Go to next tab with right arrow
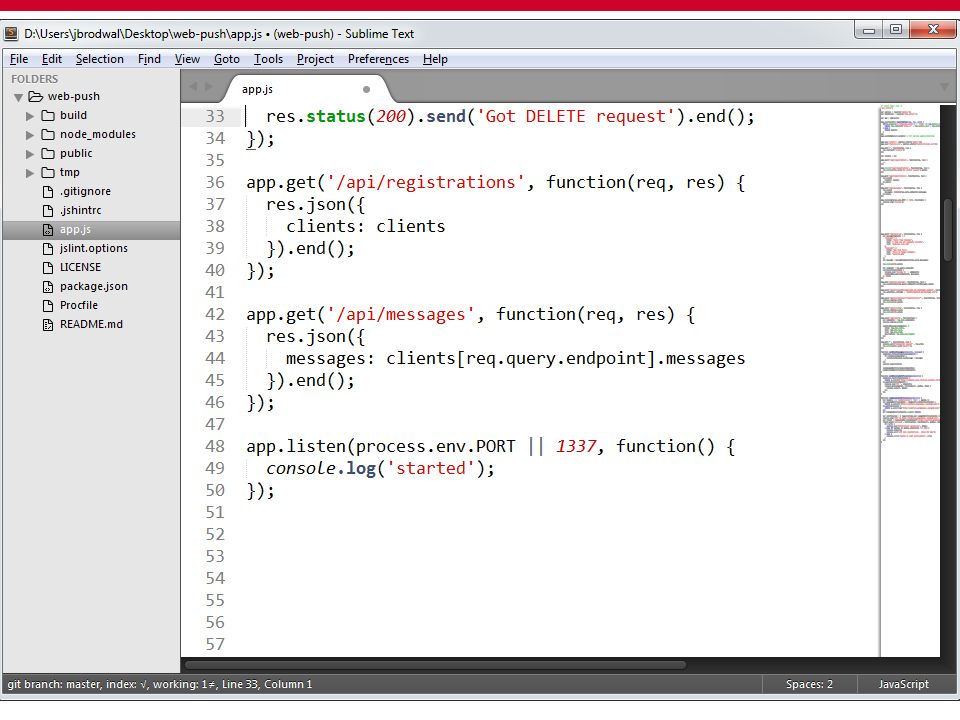The image size is (960, 720). (209, 86)
